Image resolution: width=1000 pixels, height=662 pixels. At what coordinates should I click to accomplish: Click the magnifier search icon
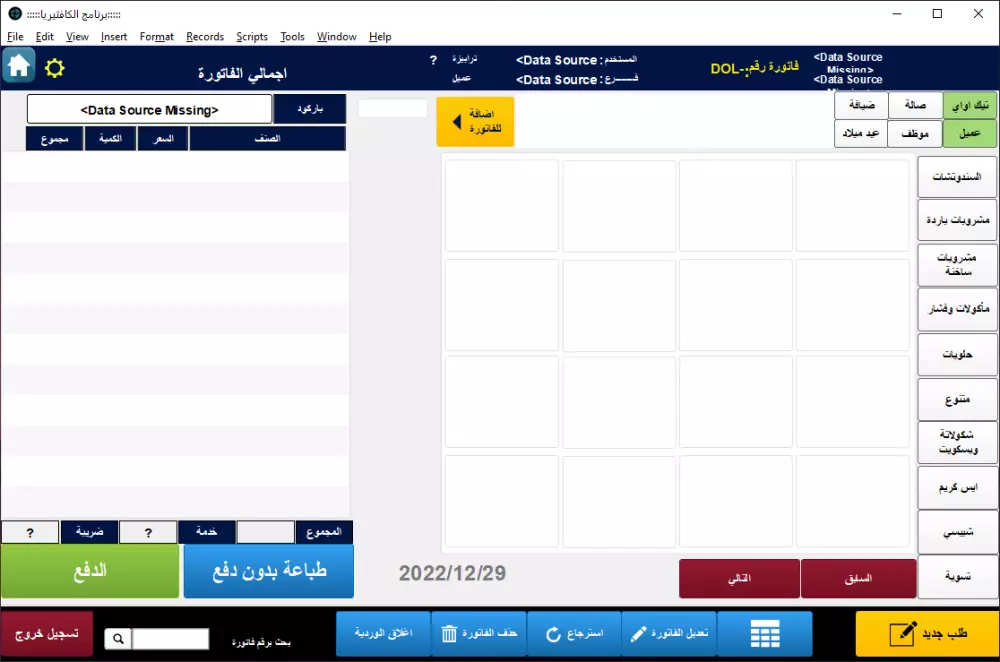click(x=117, y=638)
